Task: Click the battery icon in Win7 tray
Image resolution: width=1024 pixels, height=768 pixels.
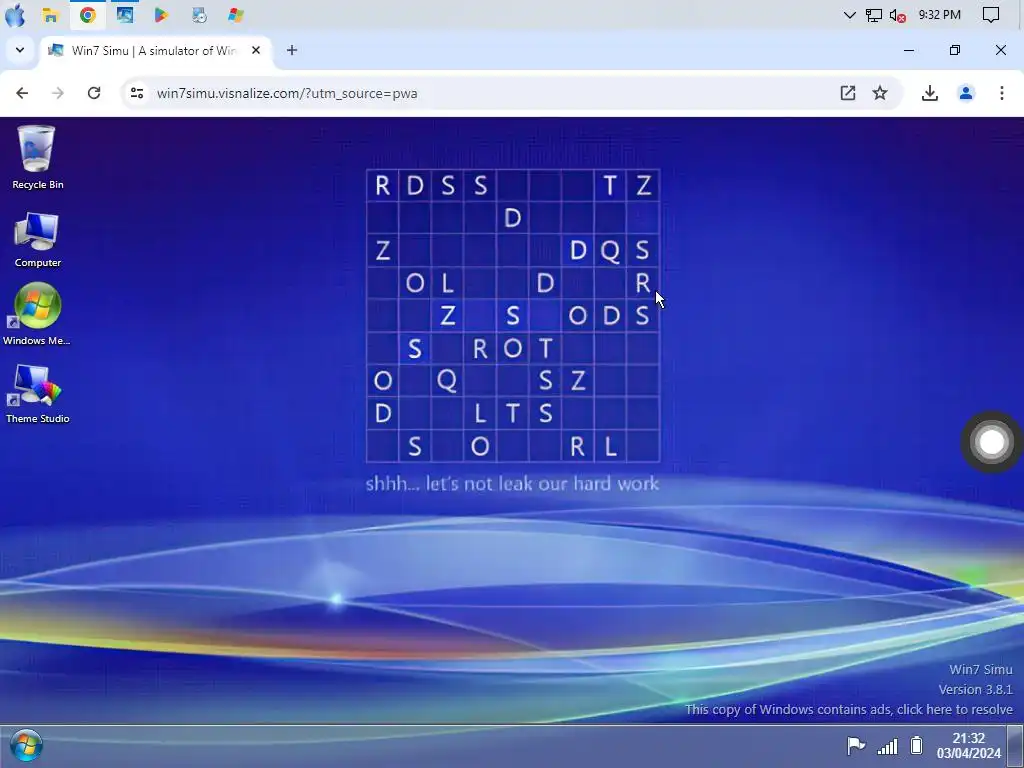Action: click(916, 745)
